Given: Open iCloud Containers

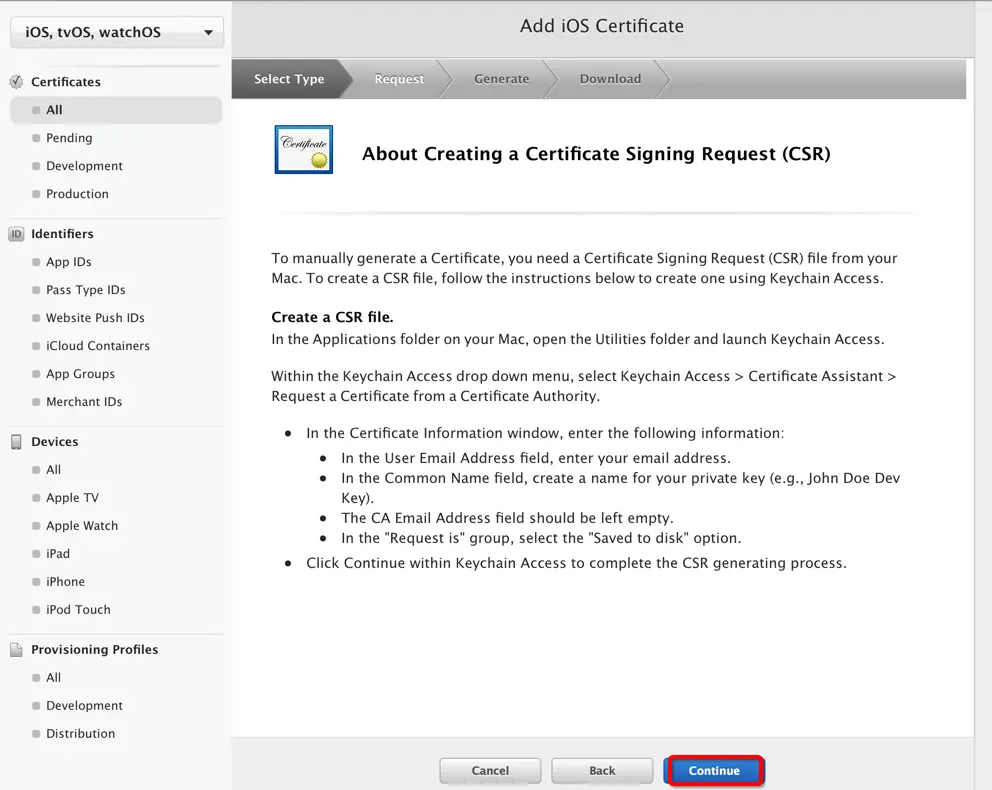Looking at the screenshot, I should pos(97,345).
